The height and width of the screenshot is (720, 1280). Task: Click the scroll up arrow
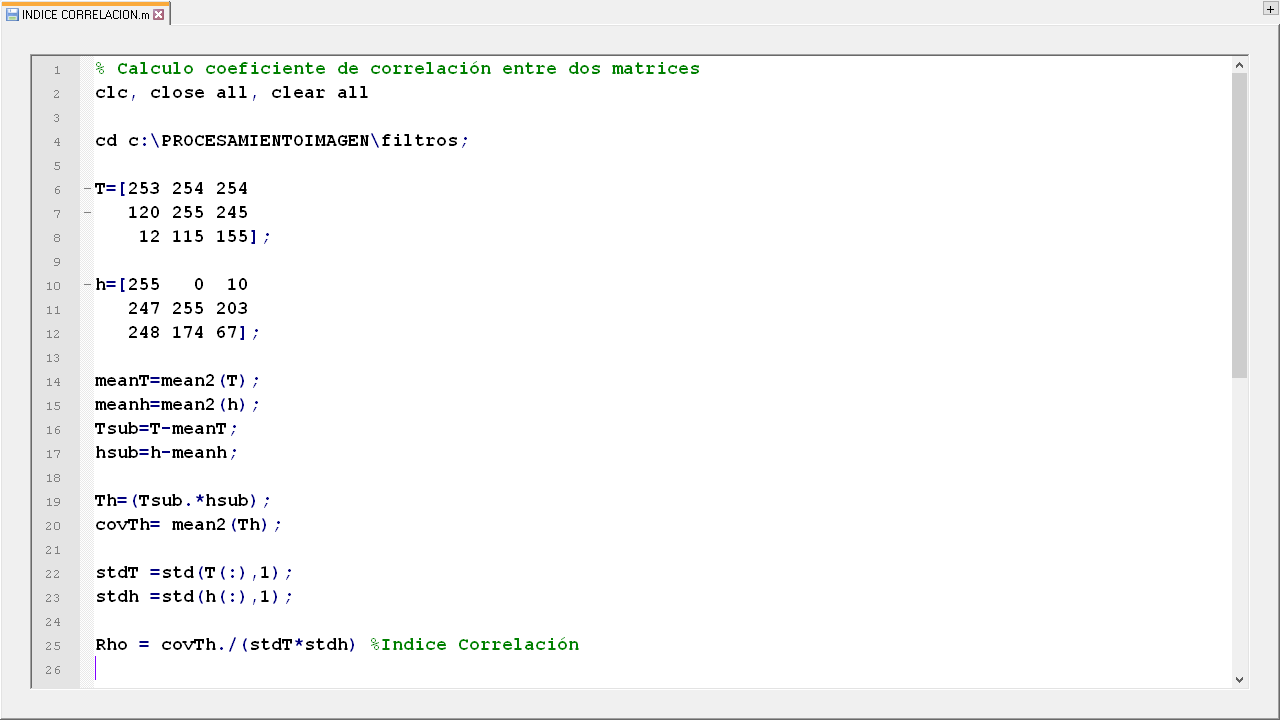point(1239,66)
